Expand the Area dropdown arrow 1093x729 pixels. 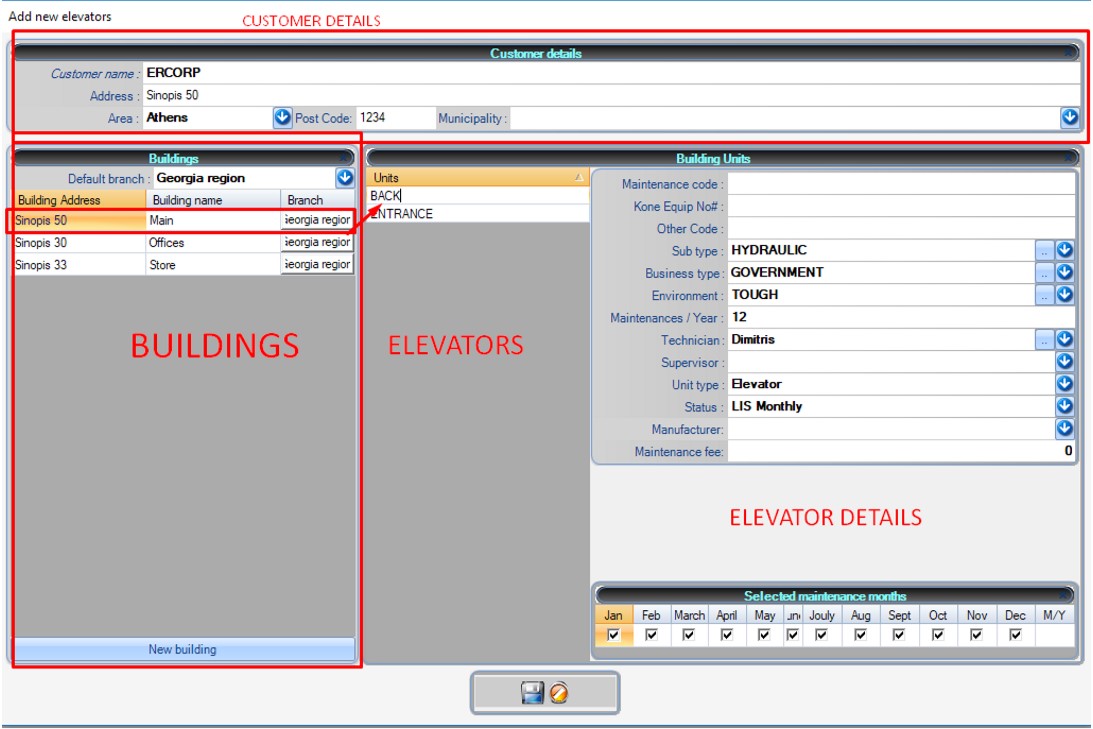[283, 118]
